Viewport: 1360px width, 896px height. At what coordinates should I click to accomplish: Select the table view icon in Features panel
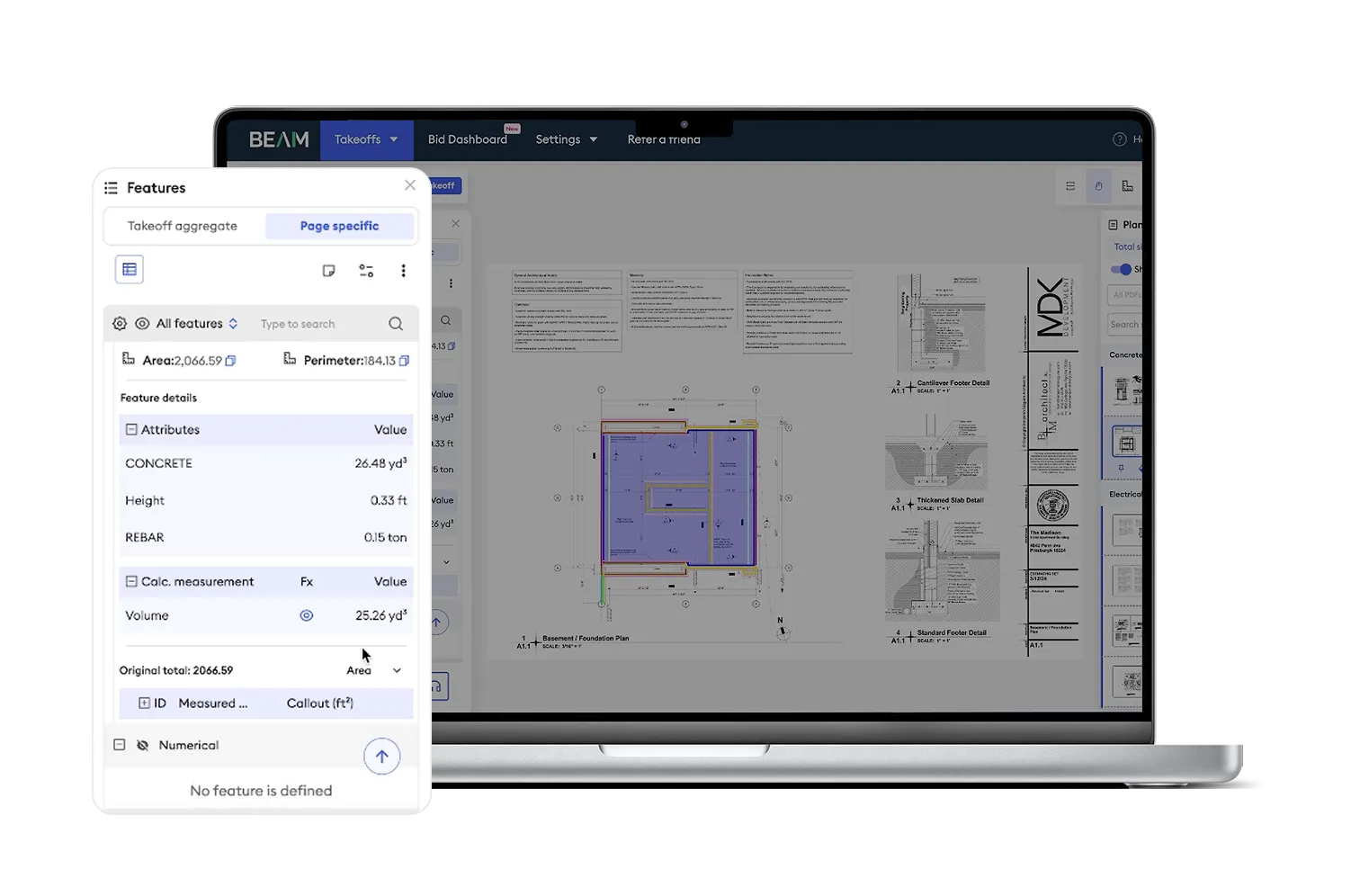(x=129, y=269)
